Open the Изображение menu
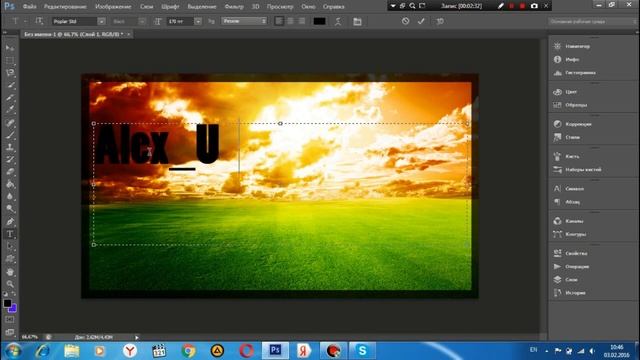This screenshot has height=360, width=640. point(113,7)
